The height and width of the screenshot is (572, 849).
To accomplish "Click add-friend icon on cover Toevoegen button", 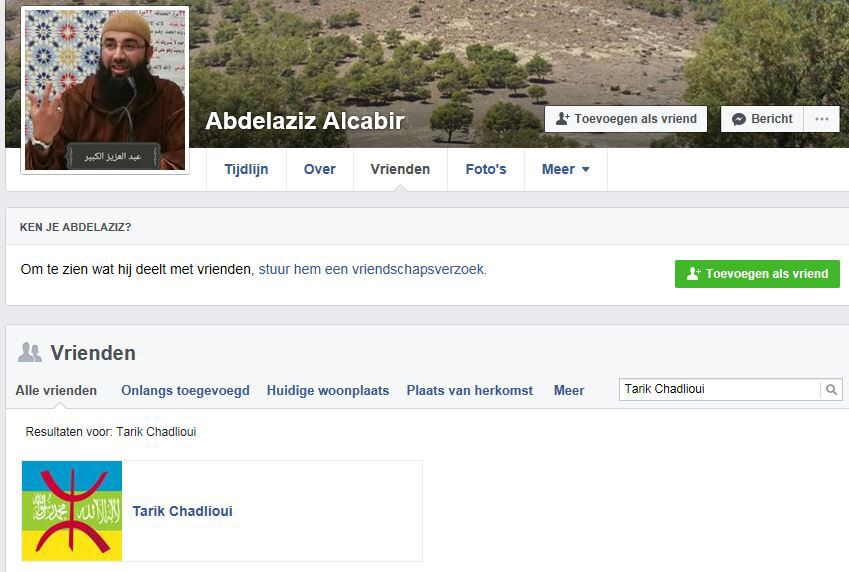I will 563,119.
